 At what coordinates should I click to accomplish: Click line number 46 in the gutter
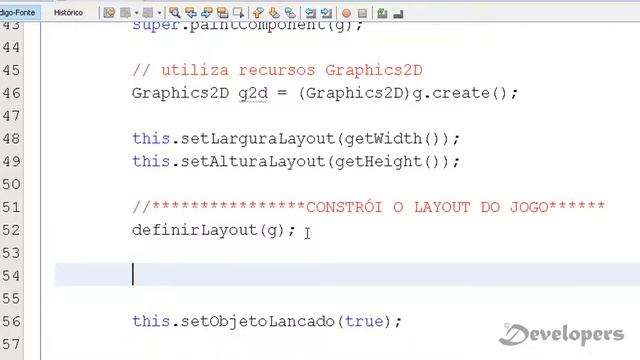11,93
